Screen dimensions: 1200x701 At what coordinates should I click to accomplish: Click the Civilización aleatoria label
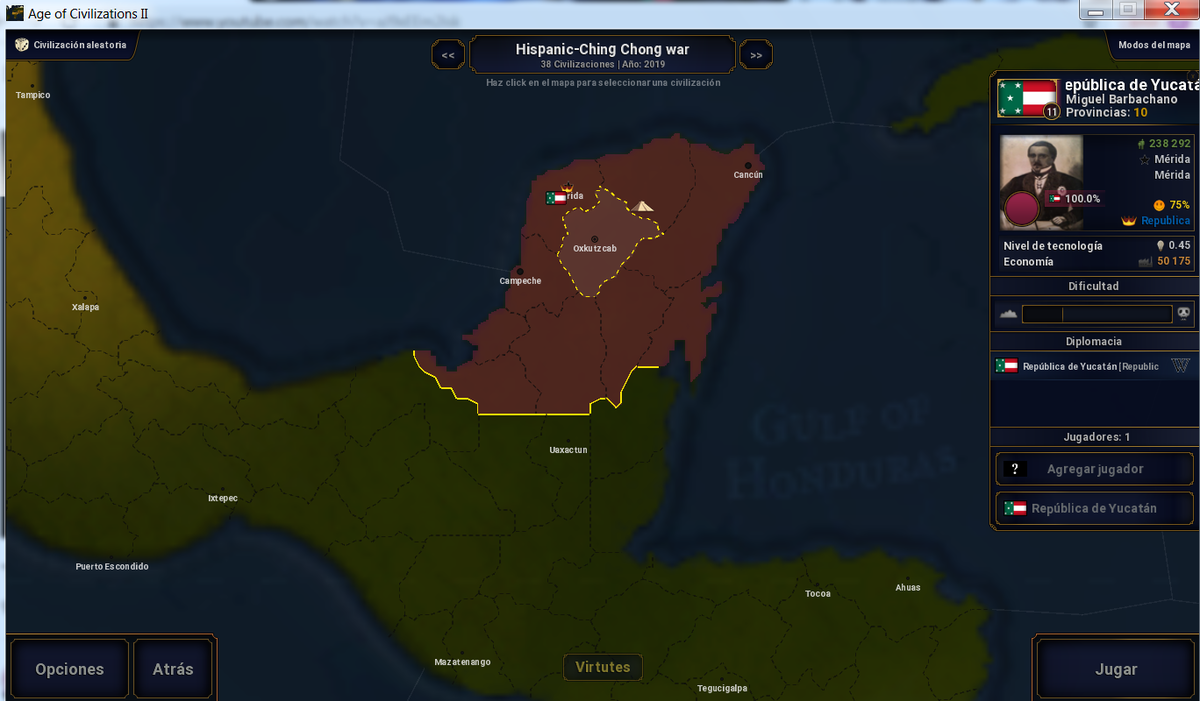coord(80,45)
